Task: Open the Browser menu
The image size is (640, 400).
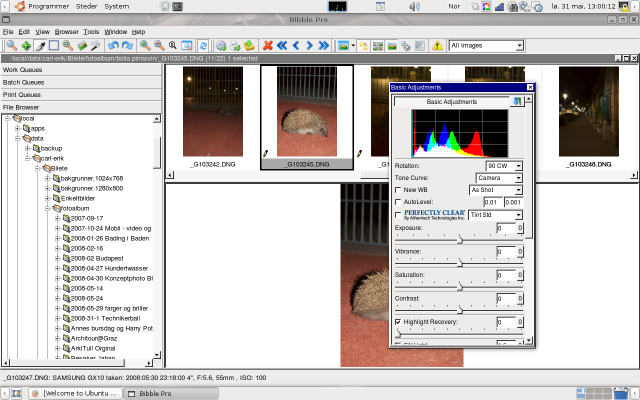Action: pyautogui.click(x=65, y=32)
